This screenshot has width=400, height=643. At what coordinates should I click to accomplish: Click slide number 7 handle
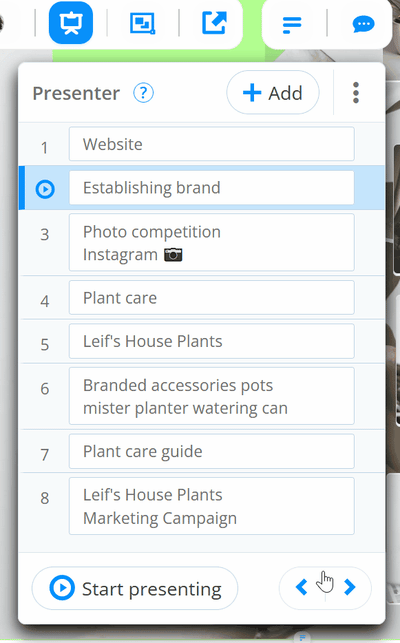point(45,454)
